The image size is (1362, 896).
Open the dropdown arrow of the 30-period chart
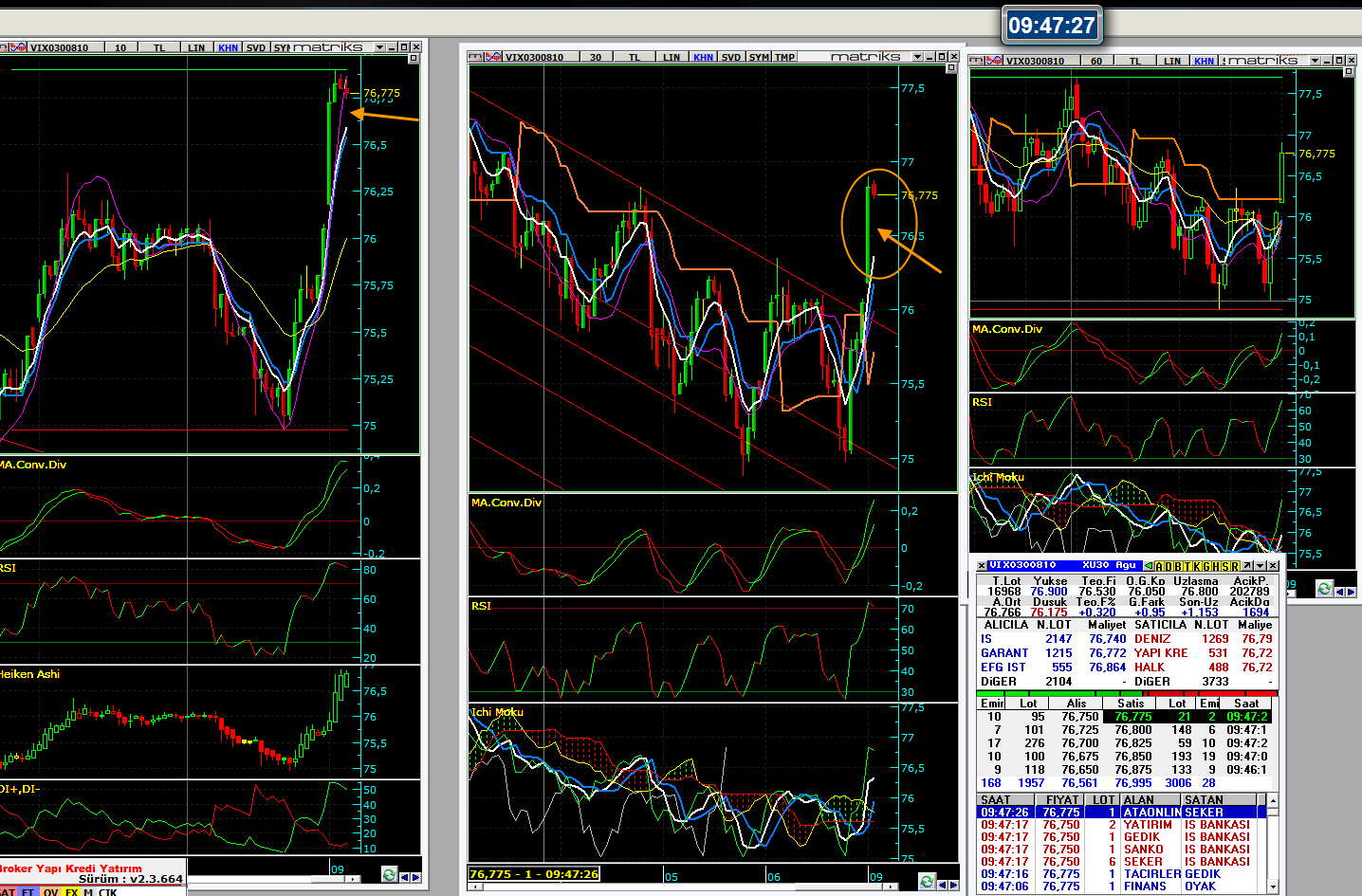click(917, 57)
